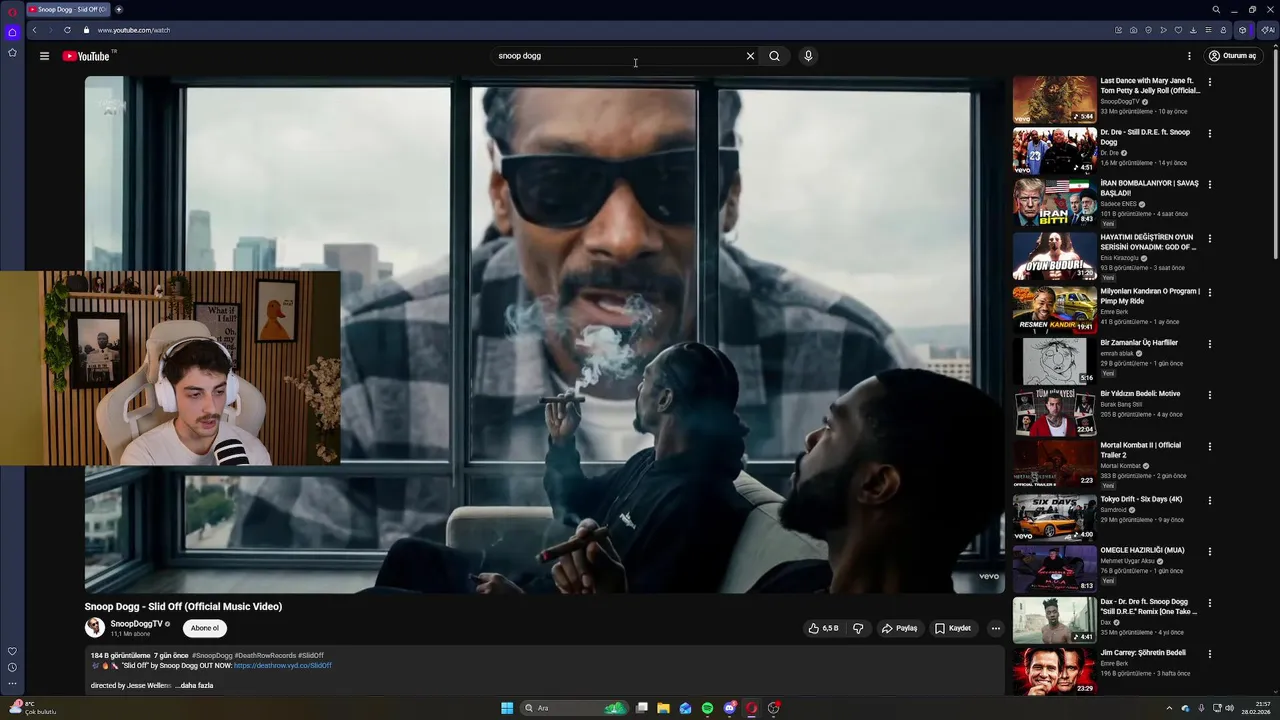
Task: Open Opera sidebar bookmarks star-shaped icon
Action: click(x=12, y=53)
